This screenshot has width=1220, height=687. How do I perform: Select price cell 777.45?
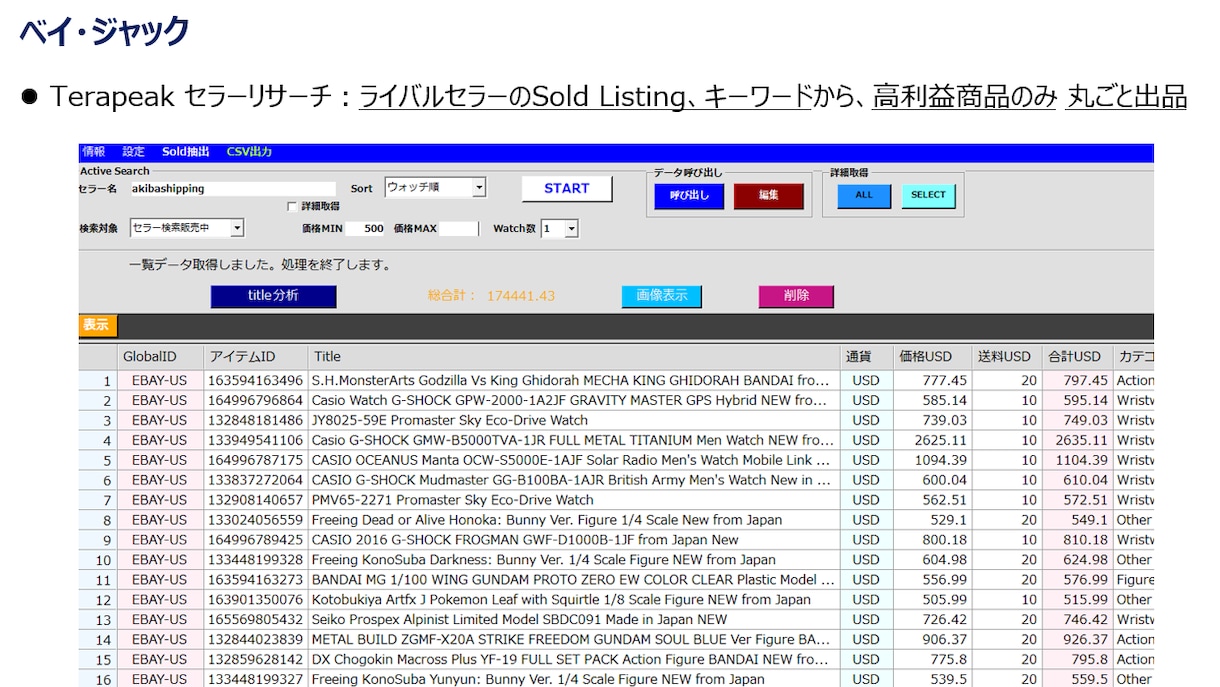click(932, 380)
